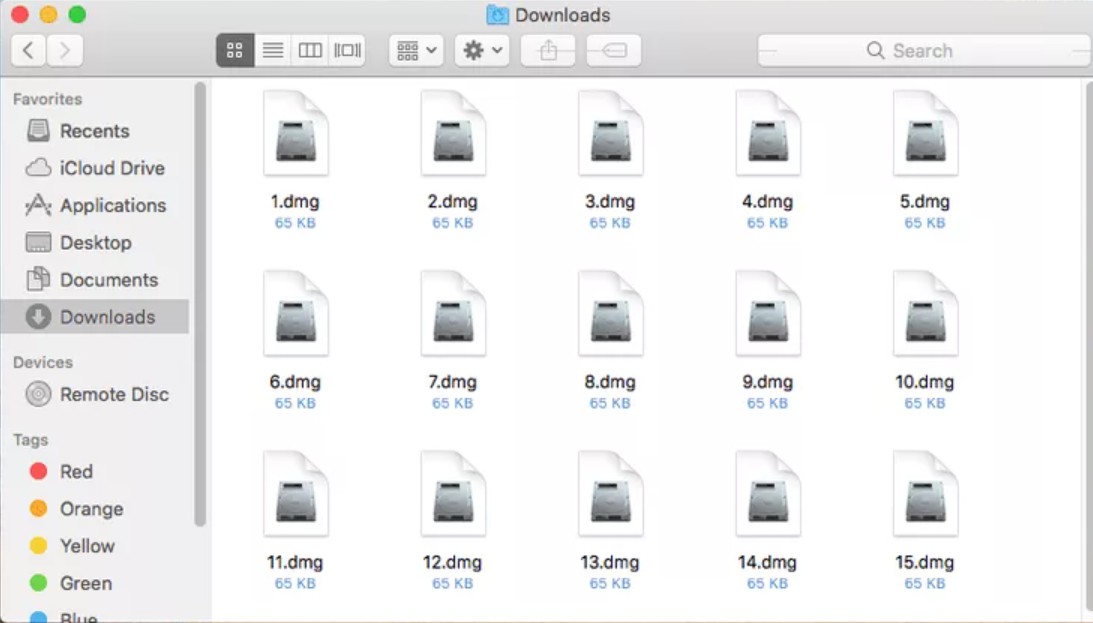
Task: Switch to list view
Action: coord(273,50)
